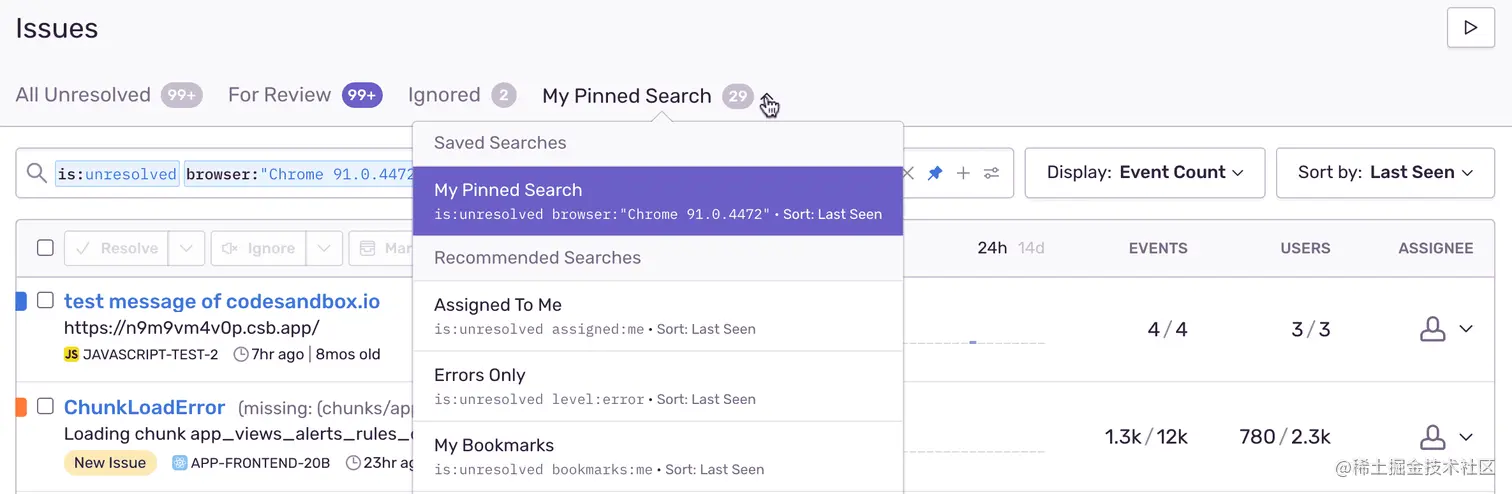Screen dimensions: 1512x494
Task: Check the select-all issues checkbox
Action: coord(45,248)
